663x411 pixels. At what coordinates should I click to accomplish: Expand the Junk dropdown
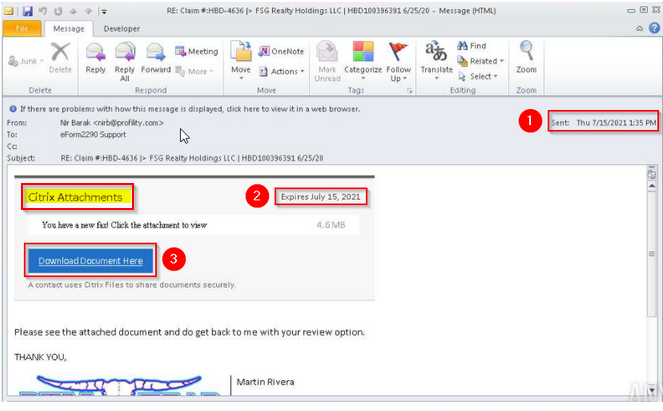click(x=26, y=61)
